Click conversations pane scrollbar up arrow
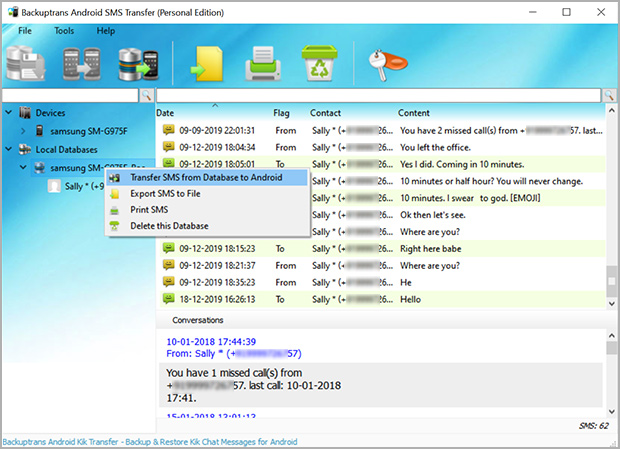 [611, 336]
